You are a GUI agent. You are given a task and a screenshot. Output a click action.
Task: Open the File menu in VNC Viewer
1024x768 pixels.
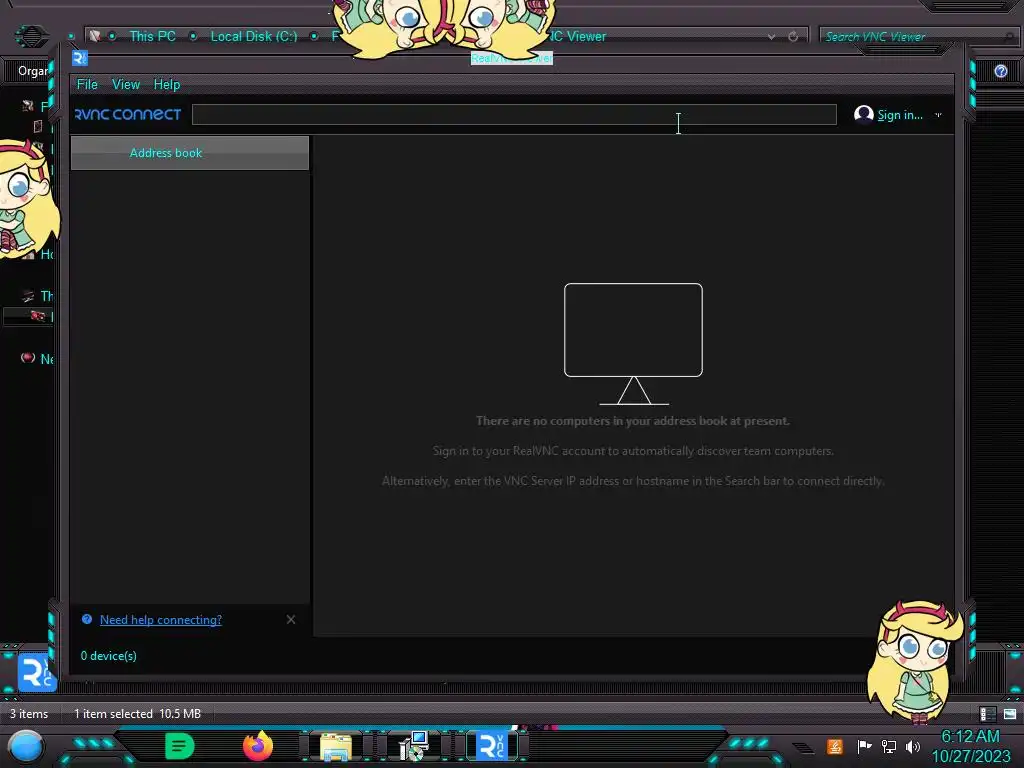point(87,84)
